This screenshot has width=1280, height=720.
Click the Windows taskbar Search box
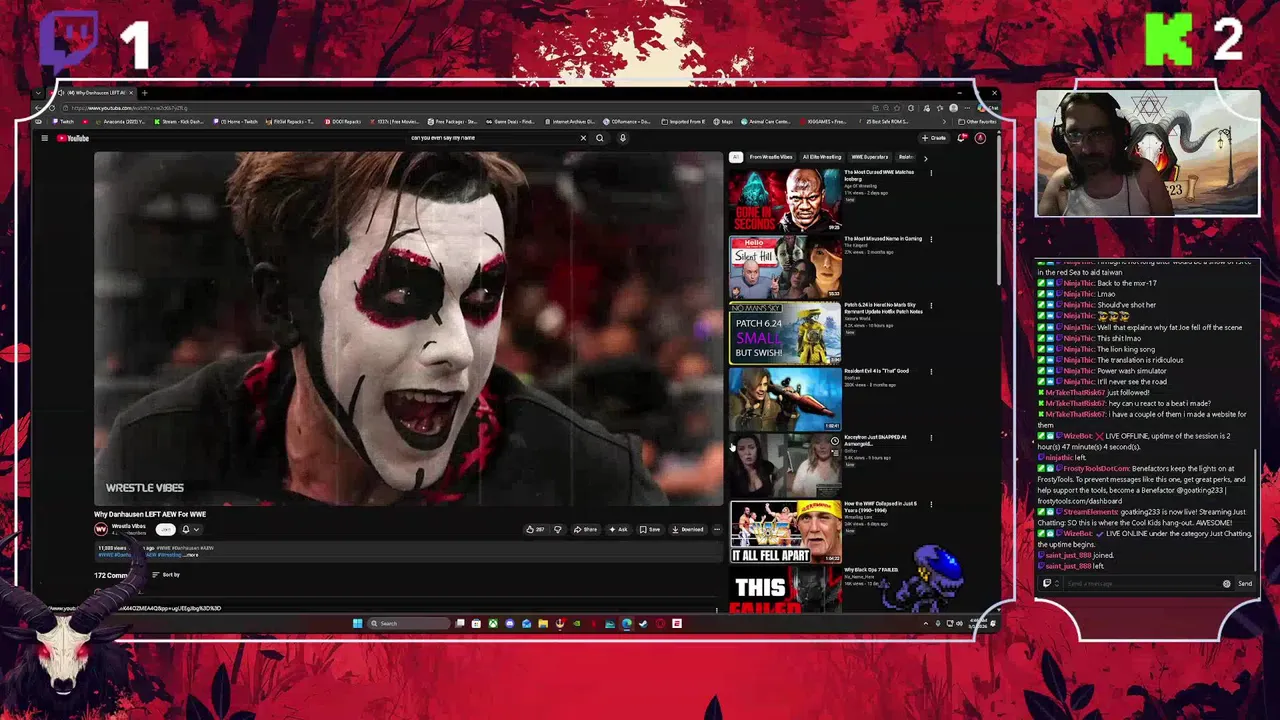click(409, 623)
